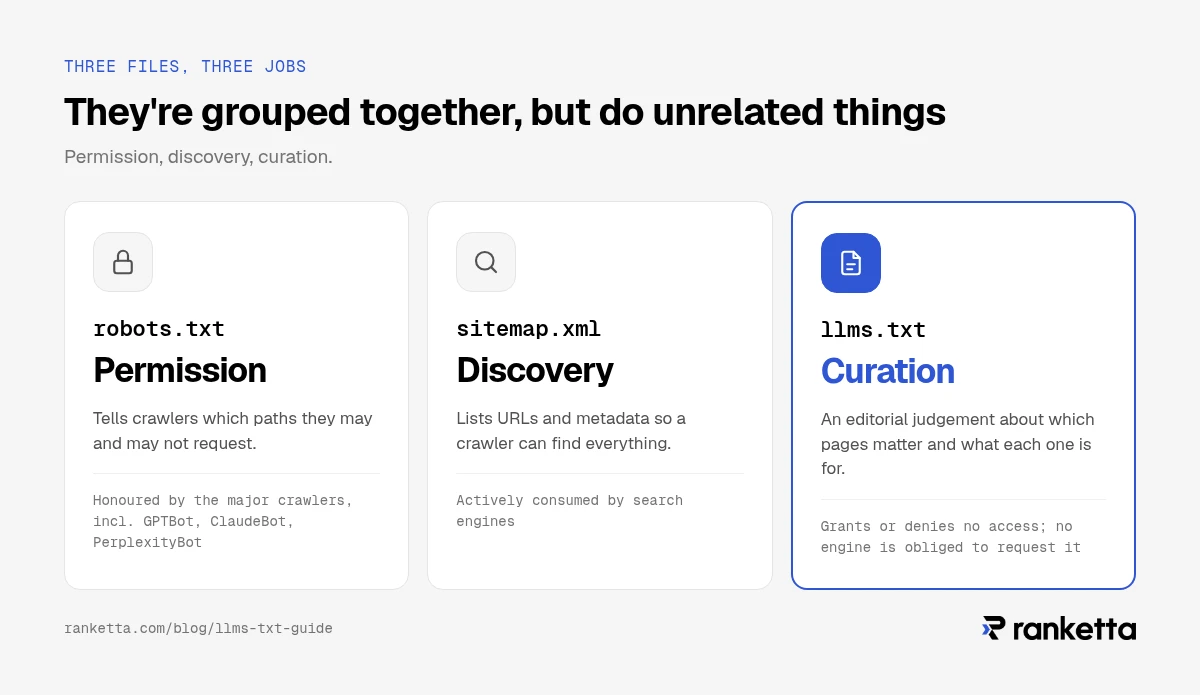
Task: Click the subtitle "Permission, discovery, curation."
Action: click(198, 157)
